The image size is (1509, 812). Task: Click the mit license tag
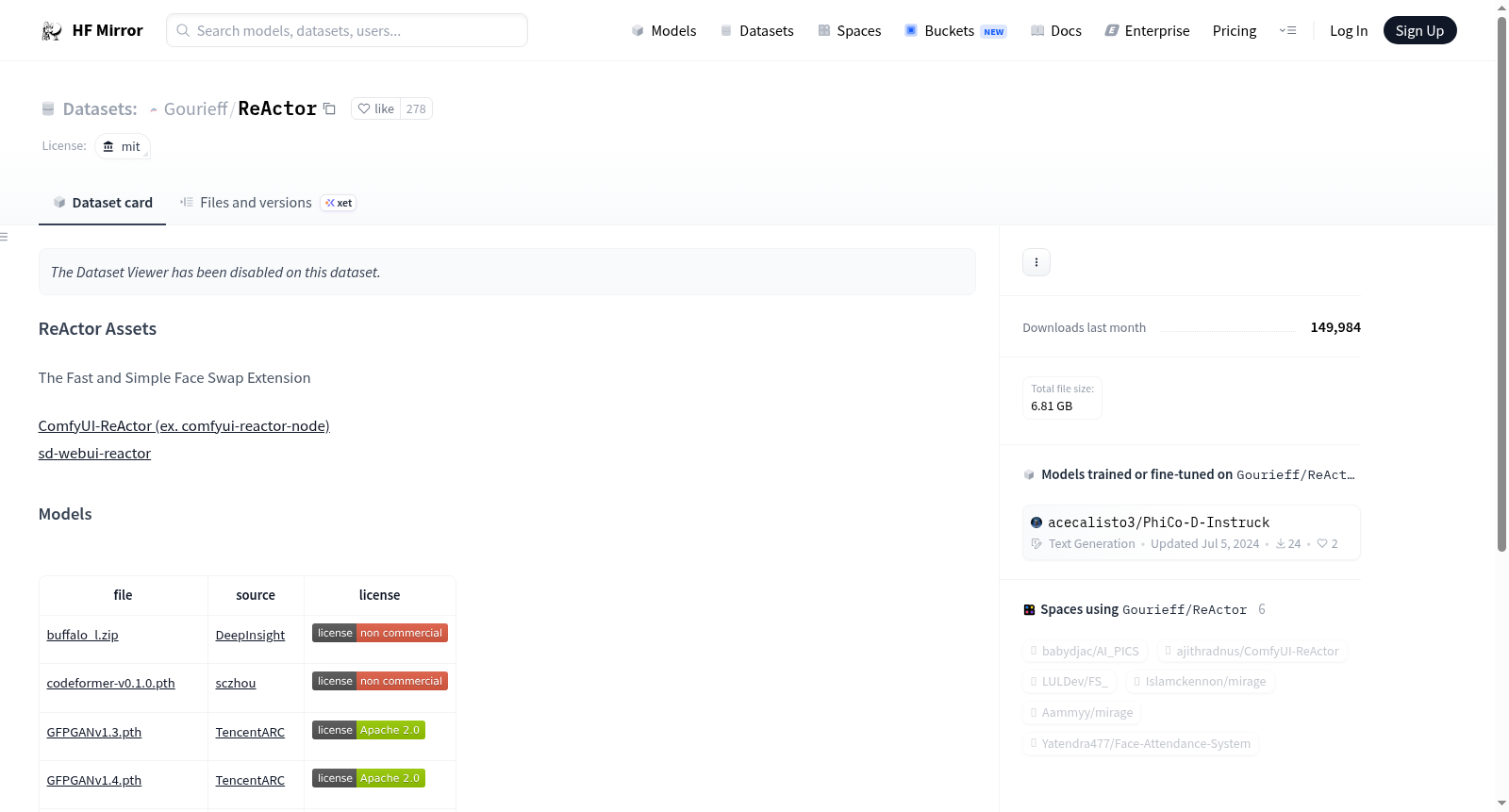click(x=123, y=147)
